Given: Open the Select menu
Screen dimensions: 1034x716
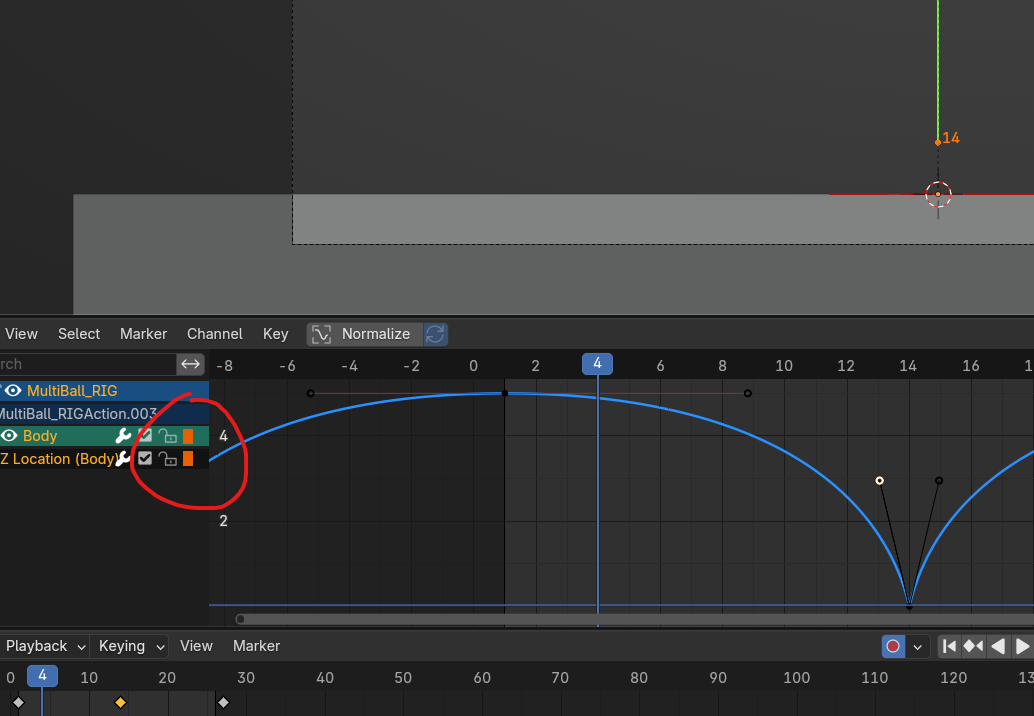Looking at the screenshot, I should [x=79, y=334].
